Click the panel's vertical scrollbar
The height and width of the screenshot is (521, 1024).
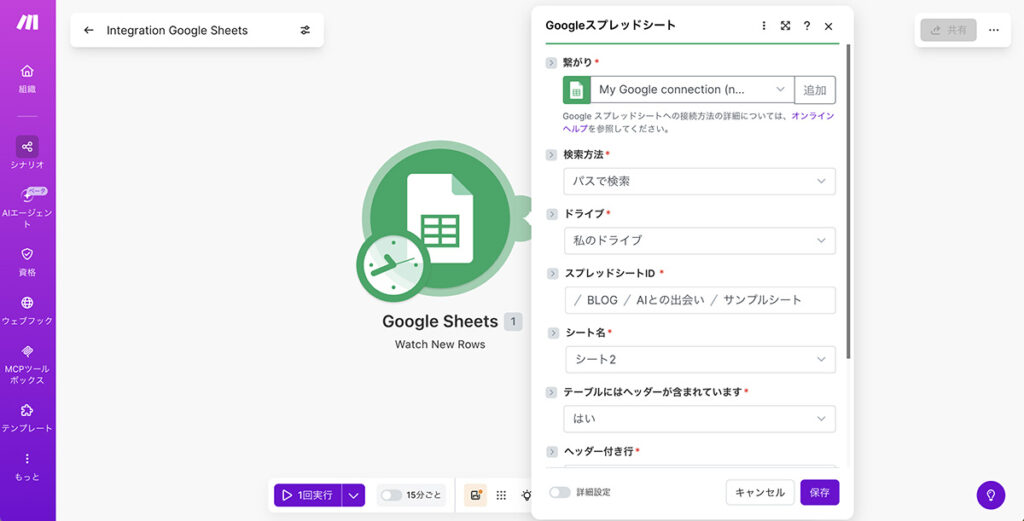(848, 201)
